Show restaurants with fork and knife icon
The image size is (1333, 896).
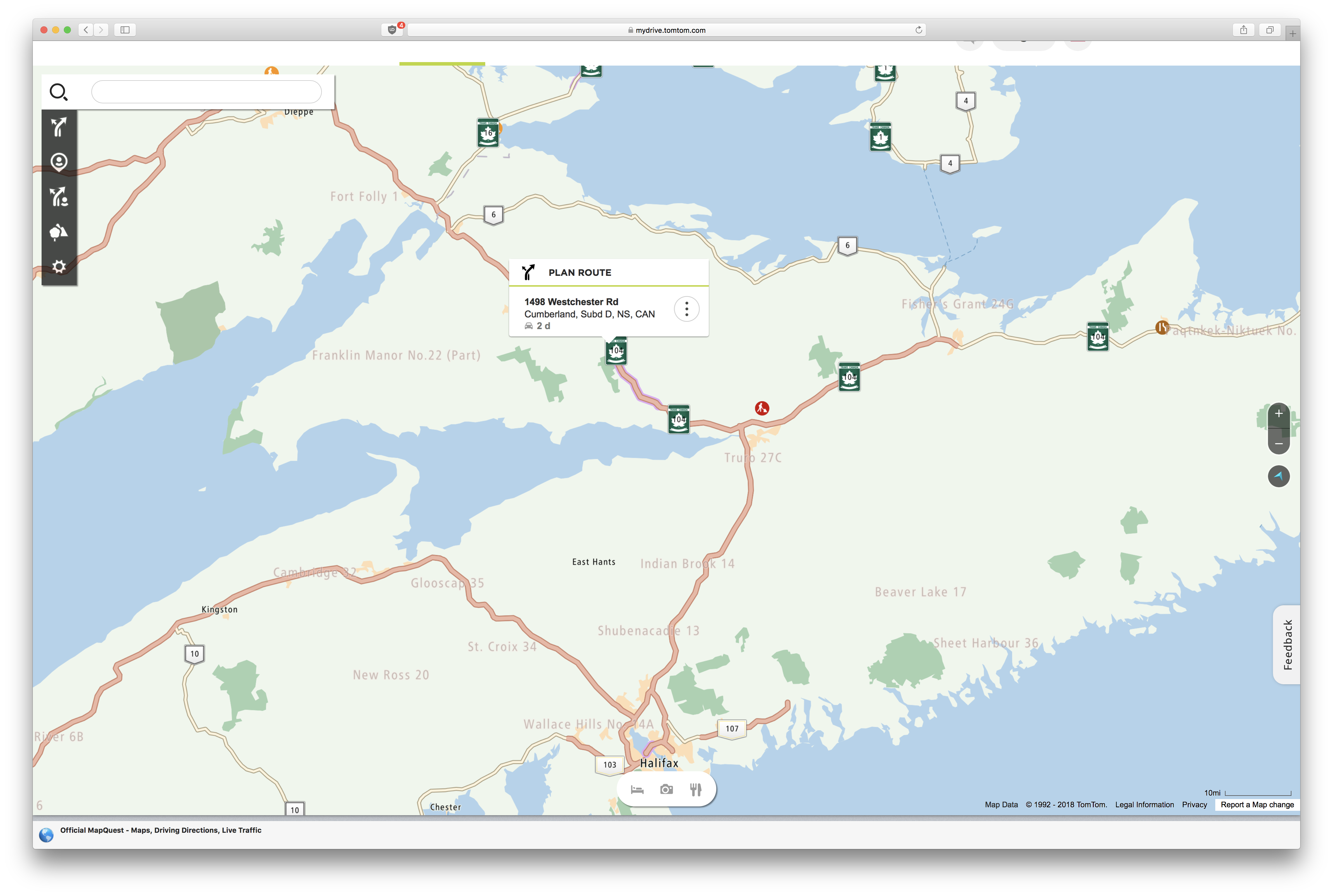coord(695,790)
